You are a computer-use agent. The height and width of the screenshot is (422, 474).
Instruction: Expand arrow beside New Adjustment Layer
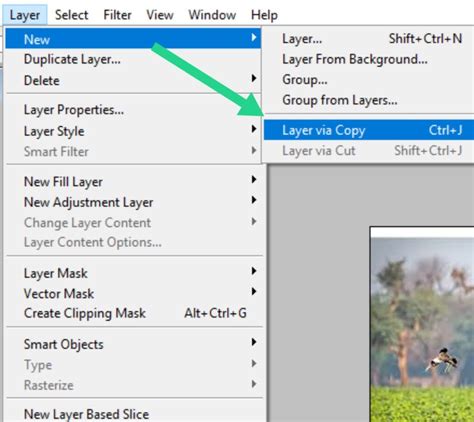point(254,200)
